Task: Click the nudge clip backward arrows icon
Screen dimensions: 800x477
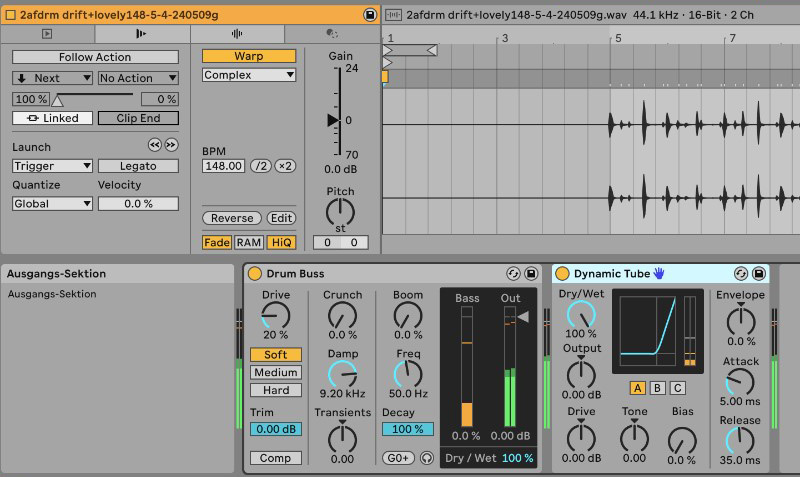Action: pyautogui.click(x=154, y=146)
